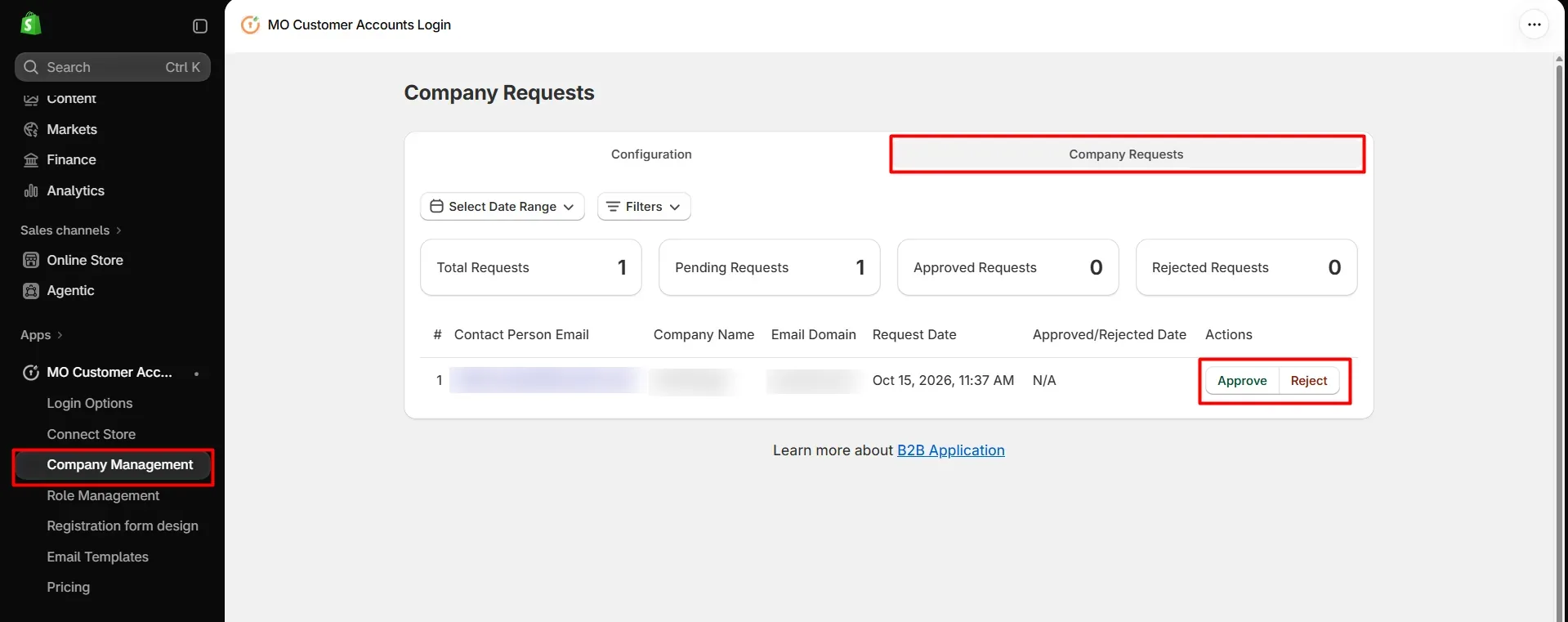Click the 'Contact Person Email' column header
This screenshot has height=622, width=1568.
tap(521, 334)
